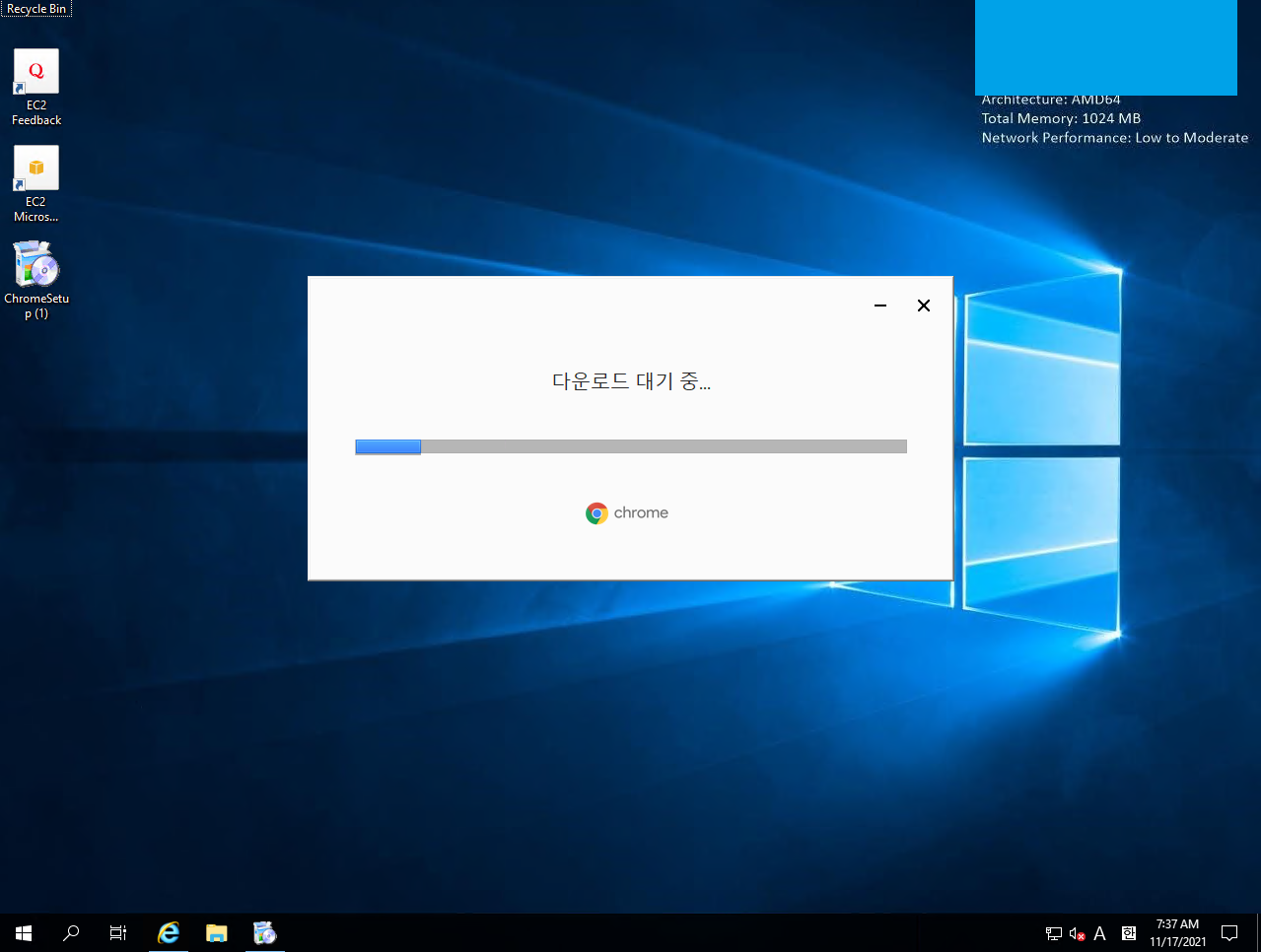Screen dimensions: 1261x952
Task: Close the Chrome installer dialog
Action: [x=924, y=306]
